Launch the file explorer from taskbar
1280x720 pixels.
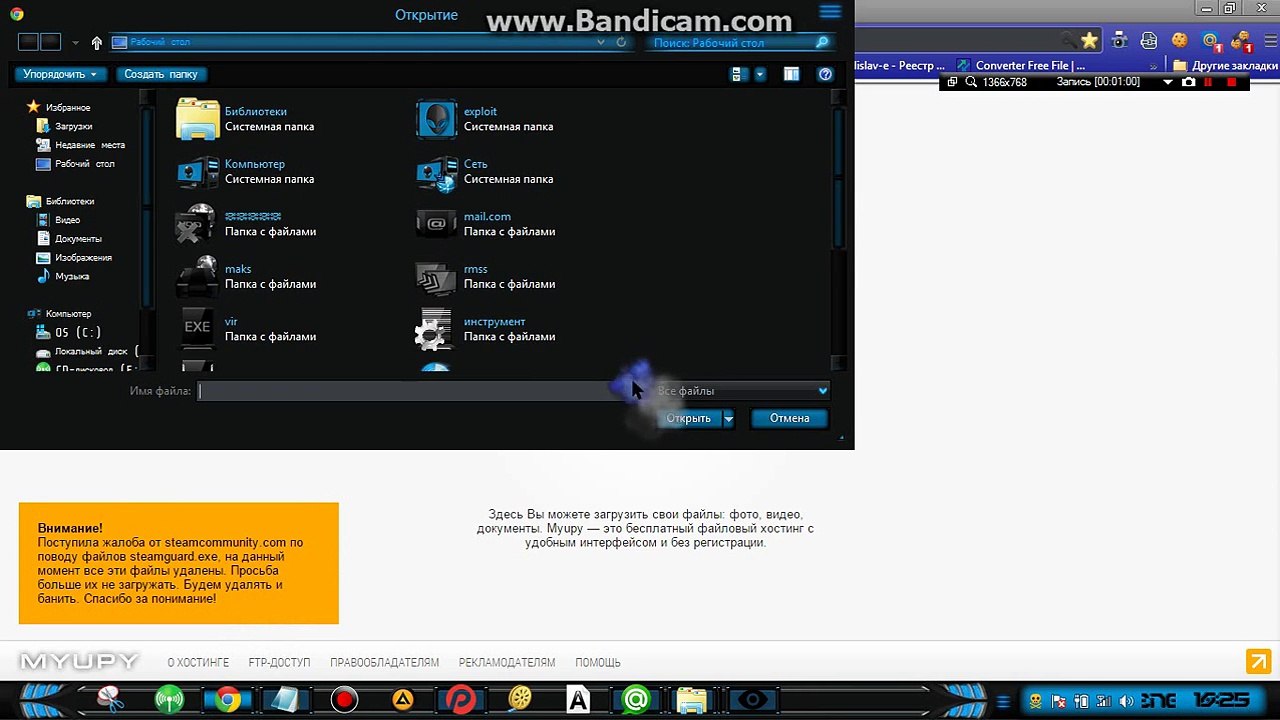[692, 700]
